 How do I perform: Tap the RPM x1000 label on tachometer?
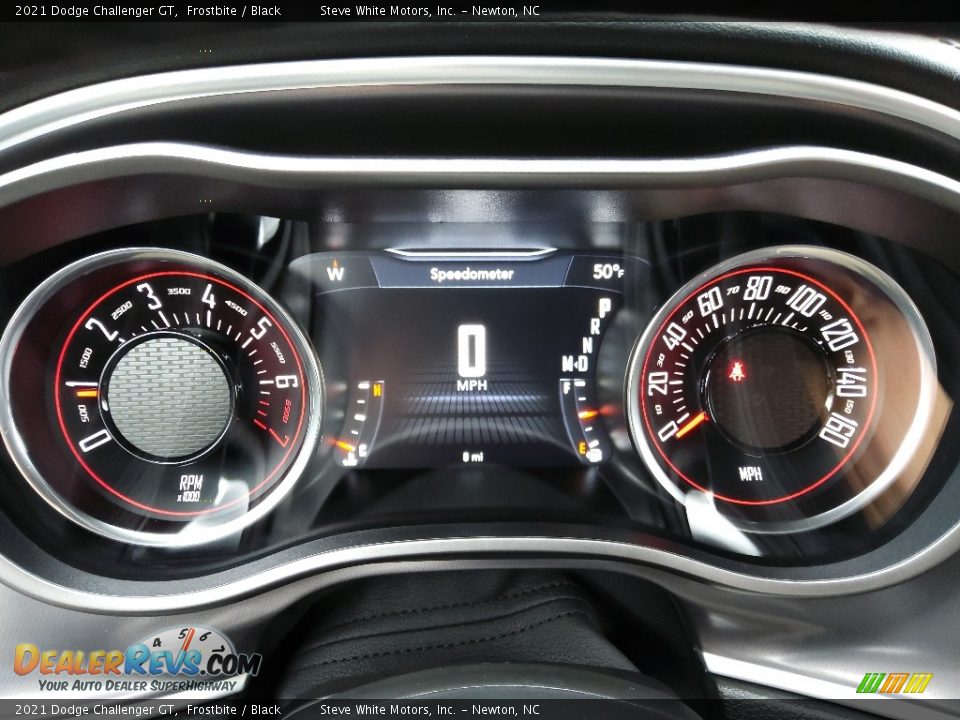[190, 488]
